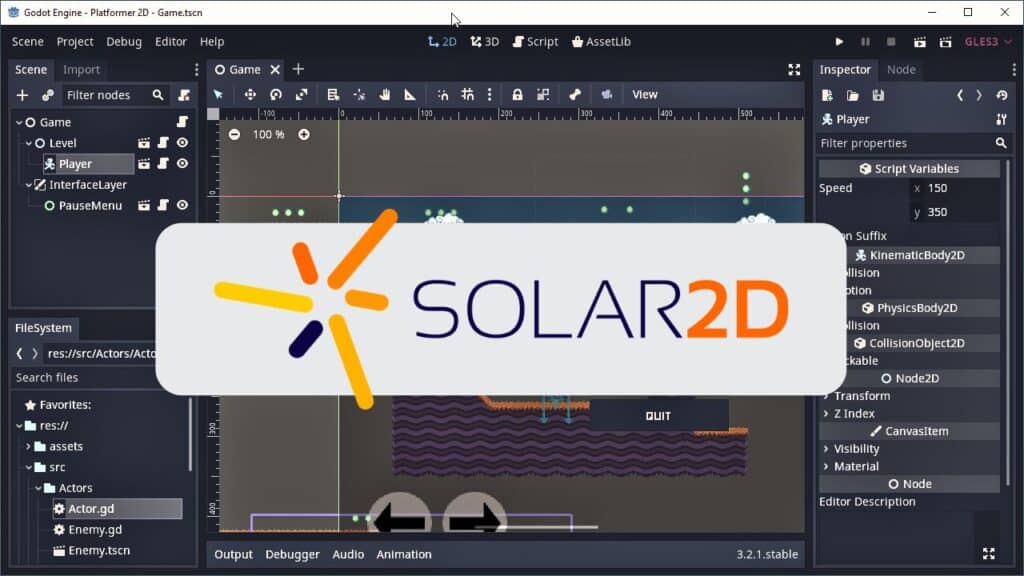1024x576 pixels.
Task: Focus the Filter properties field
Action: point(913,143)
